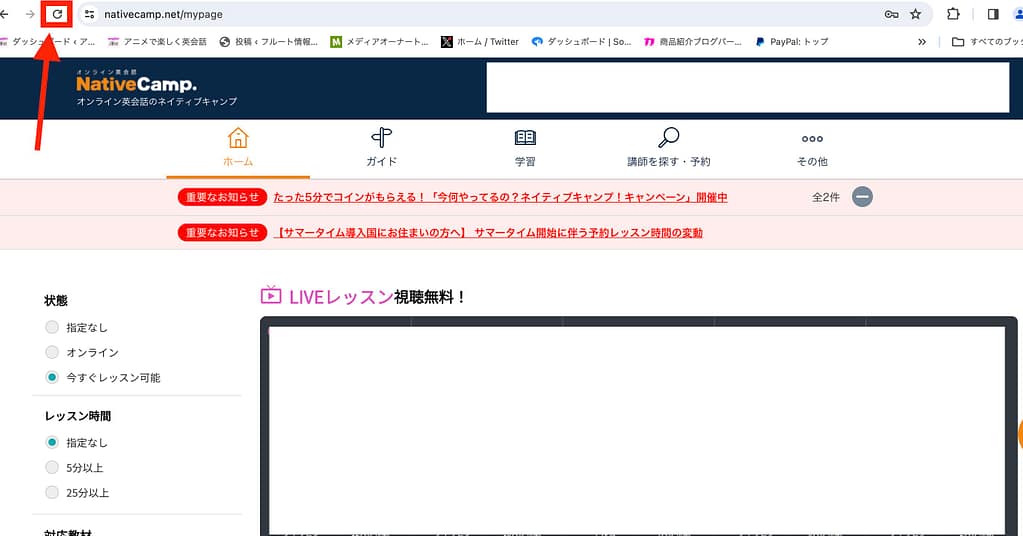The width and height of the screenshot is (1023, 536).
Task: Go back with the browser back arrow
Action: [x=4, y=14]
